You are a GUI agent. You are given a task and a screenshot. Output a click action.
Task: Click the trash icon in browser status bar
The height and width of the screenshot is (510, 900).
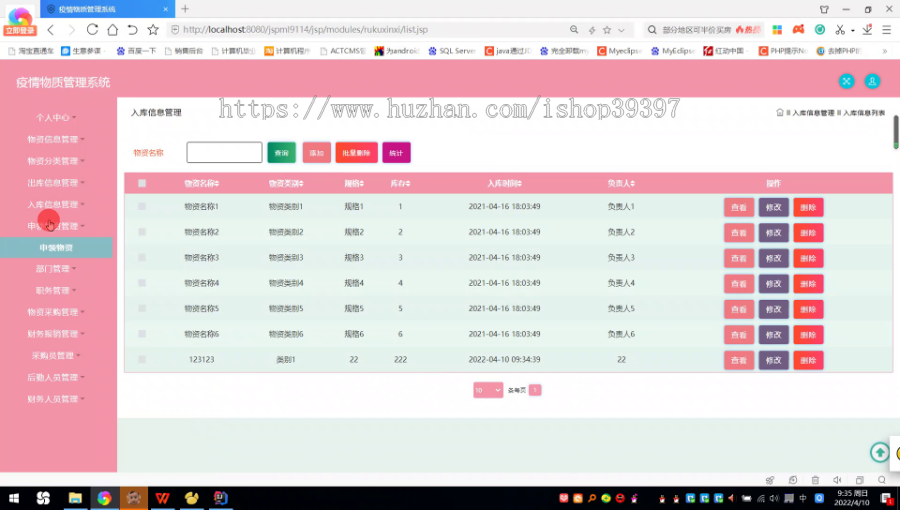pos(815,480)
